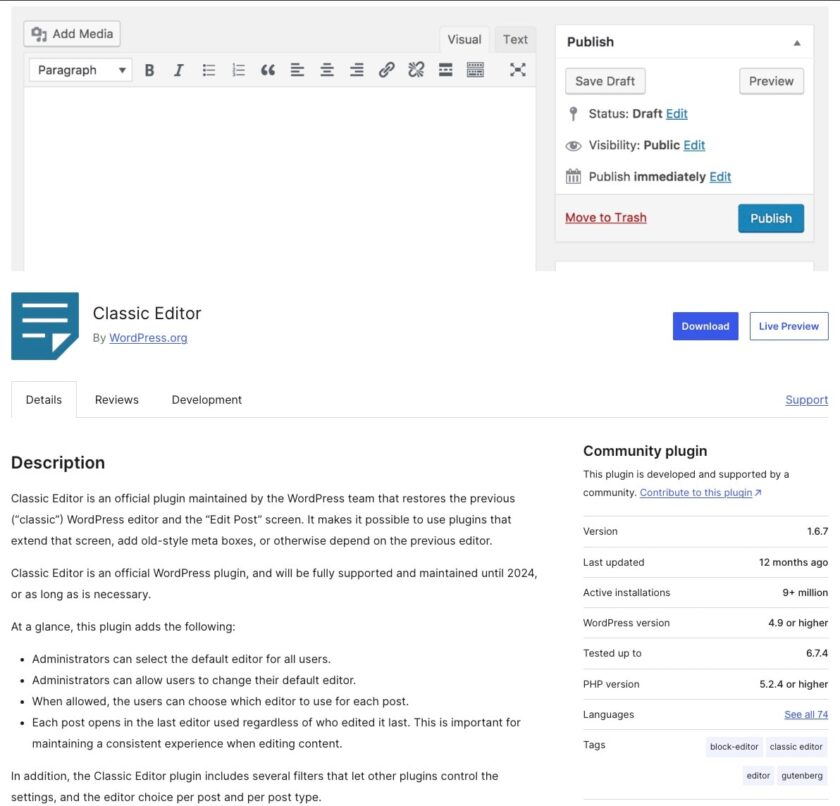Open the Reviews tab
Viewport: 840px width, 806px height.
(x=117, y=399)
